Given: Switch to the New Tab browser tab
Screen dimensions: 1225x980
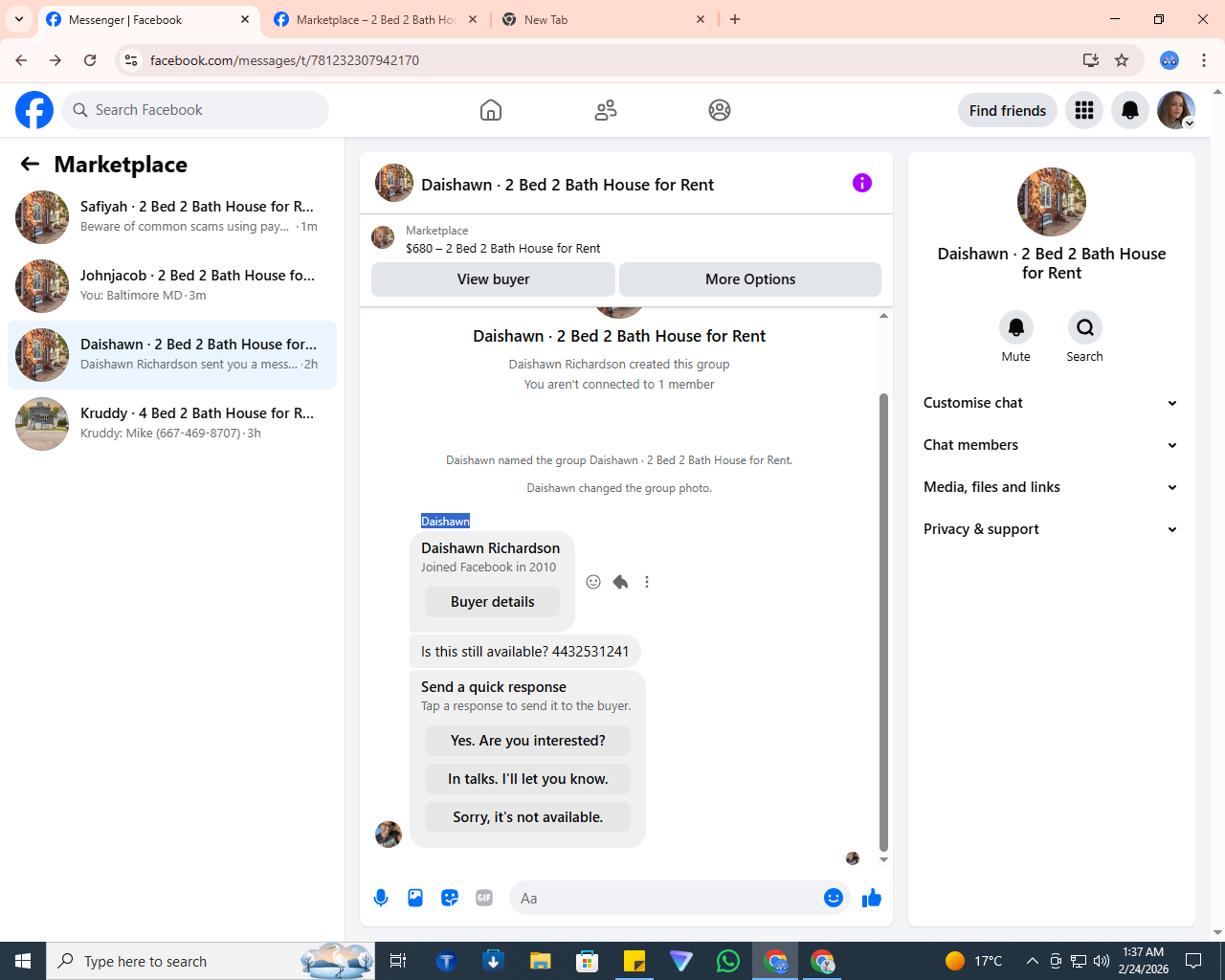Looking at the screenshot, I should pyautogui.click(x=605, y=19).
